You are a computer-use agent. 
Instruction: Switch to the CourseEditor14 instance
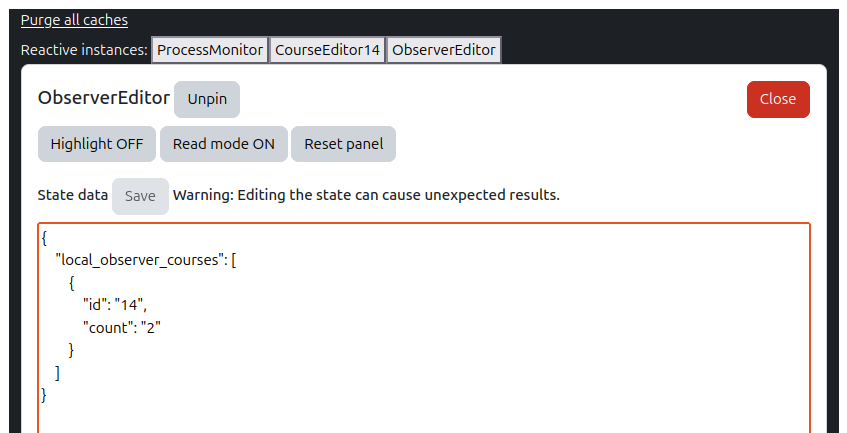[x=328, y=50]
